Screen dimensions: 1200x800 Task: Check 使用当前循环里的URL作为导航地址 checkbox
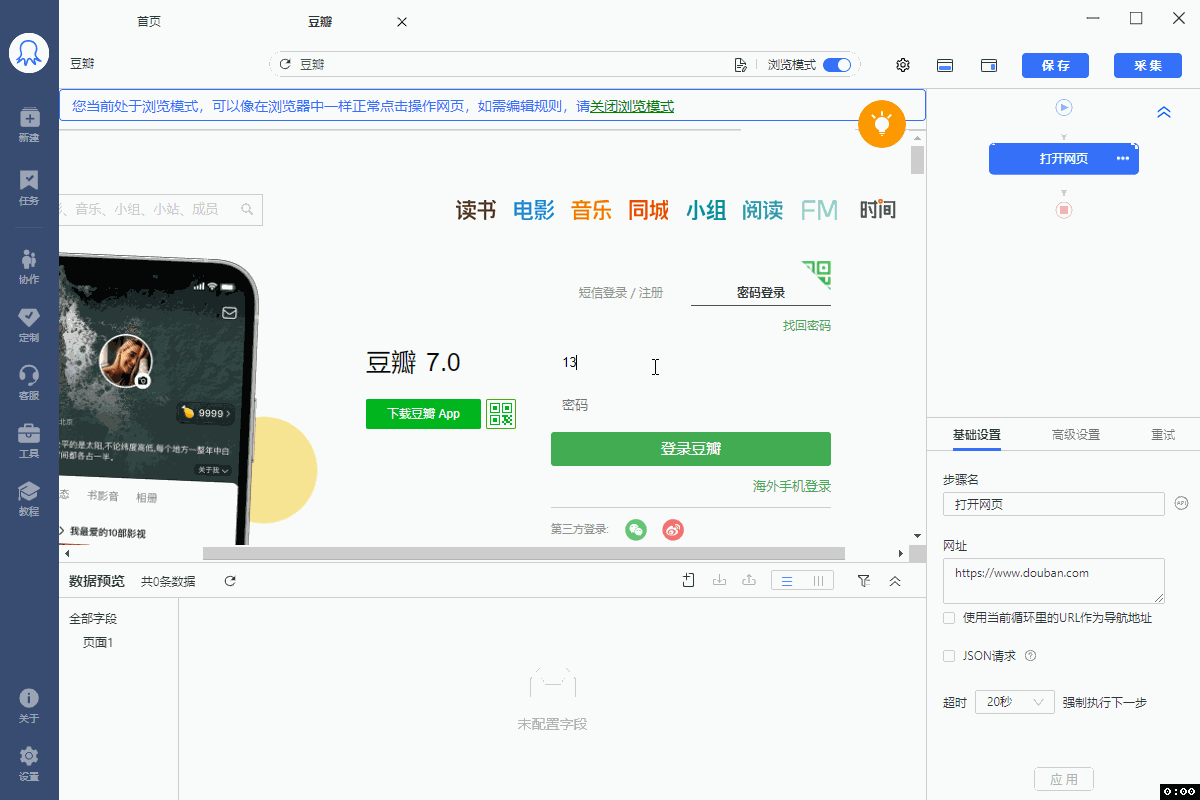[x=949, y=618]
